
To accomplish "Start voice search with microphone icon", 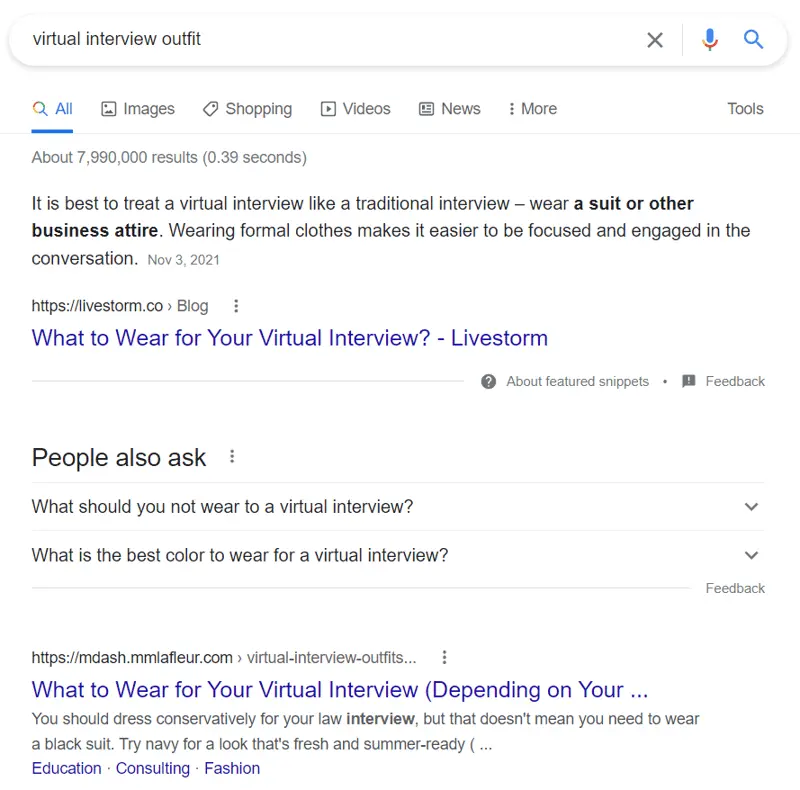I will point(710,40).
